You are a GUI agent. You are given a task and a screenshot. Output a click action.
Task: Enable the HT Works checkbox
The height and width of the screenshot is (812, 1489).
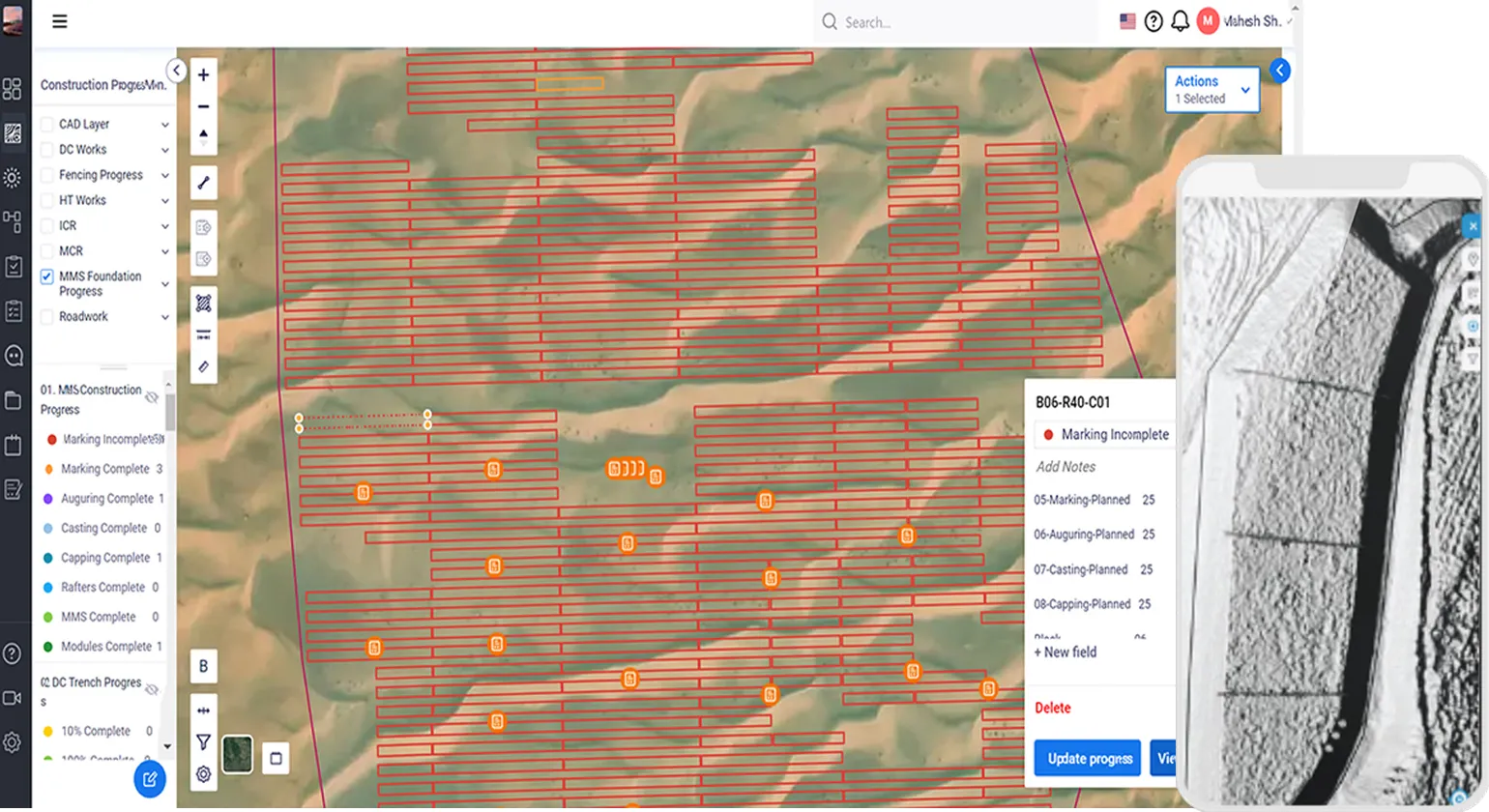coord(46,200)
